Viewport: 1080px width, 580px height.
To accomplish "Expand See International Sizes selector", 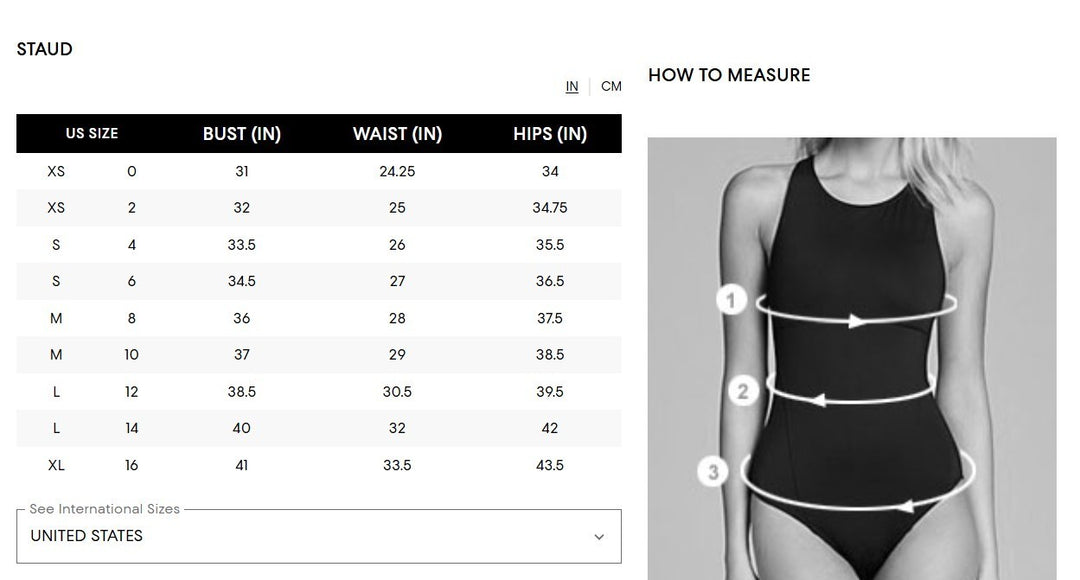I will point(318,537).
